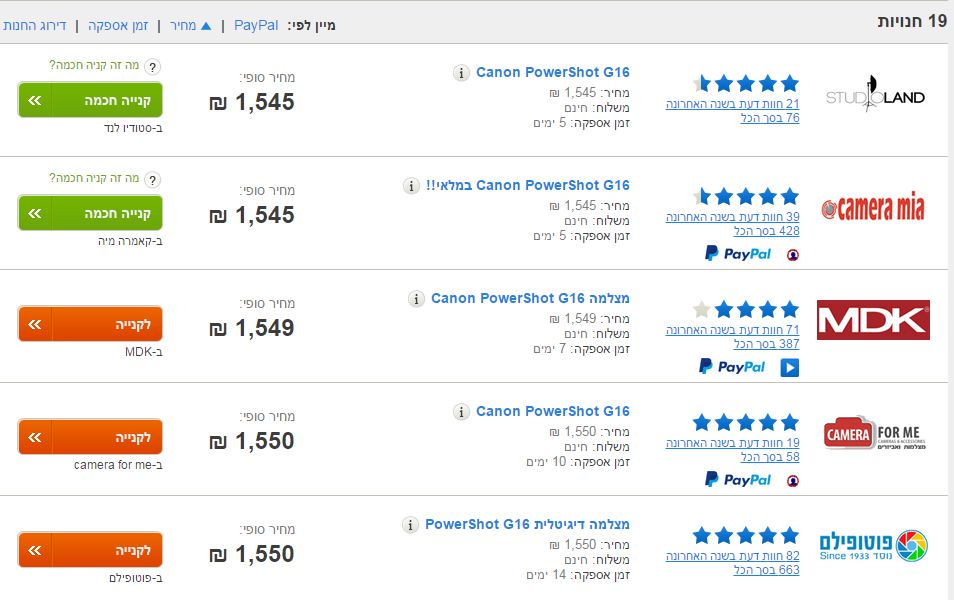Viewport: 954px width, 600px height.
Task: Open the Studio Land store logo
Action: (x=874, y=97)
